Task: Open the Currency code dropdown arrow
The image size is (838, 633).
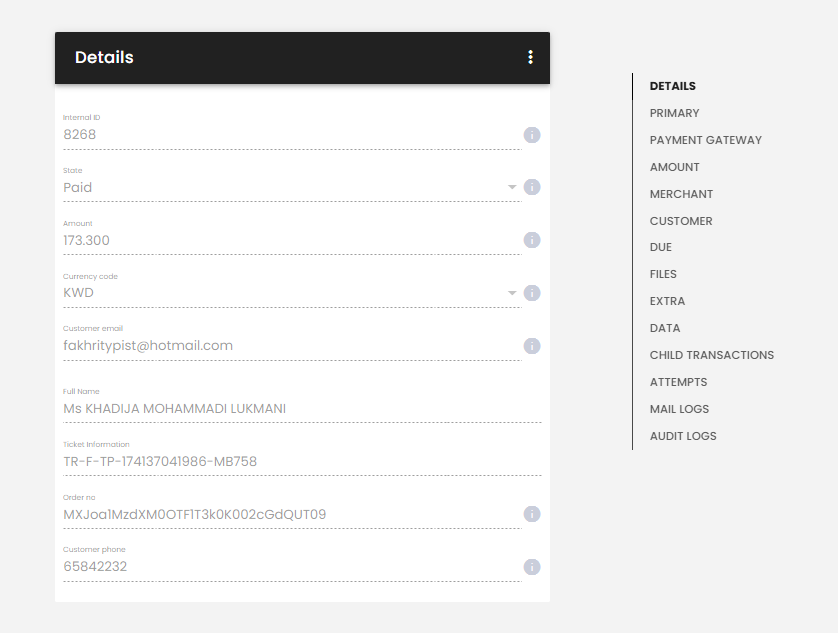Action: click(x=512, y=293)
